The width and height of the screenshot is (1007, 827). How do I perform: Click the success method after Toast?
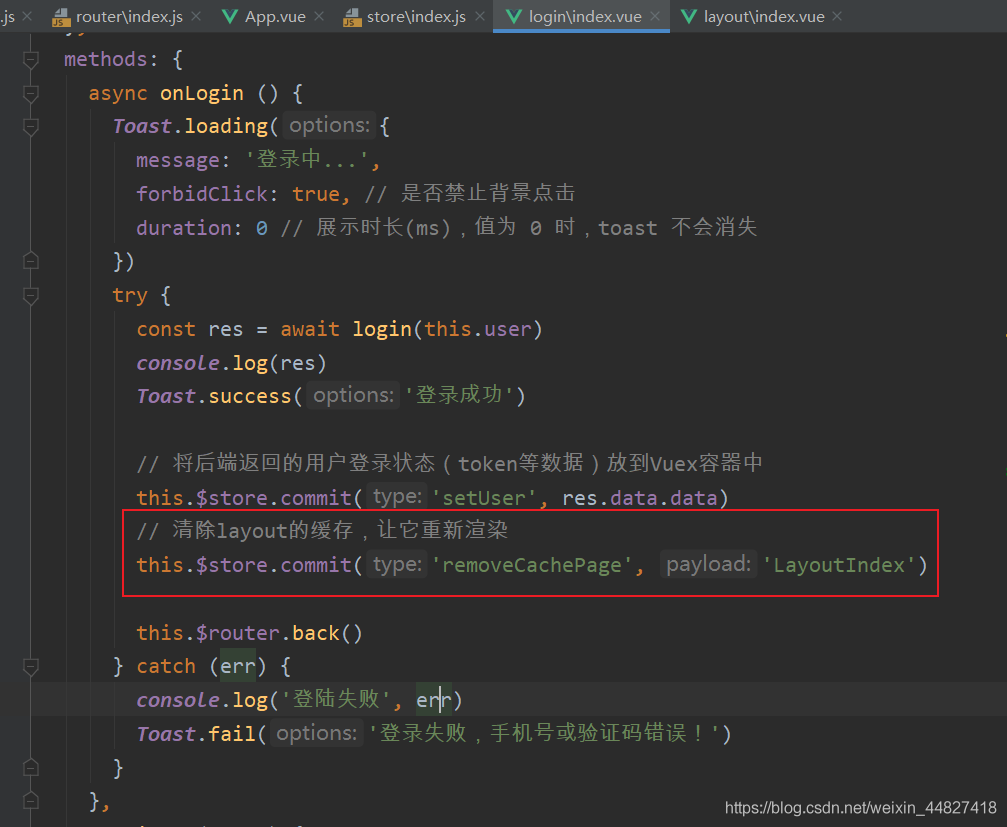(250, 396)
